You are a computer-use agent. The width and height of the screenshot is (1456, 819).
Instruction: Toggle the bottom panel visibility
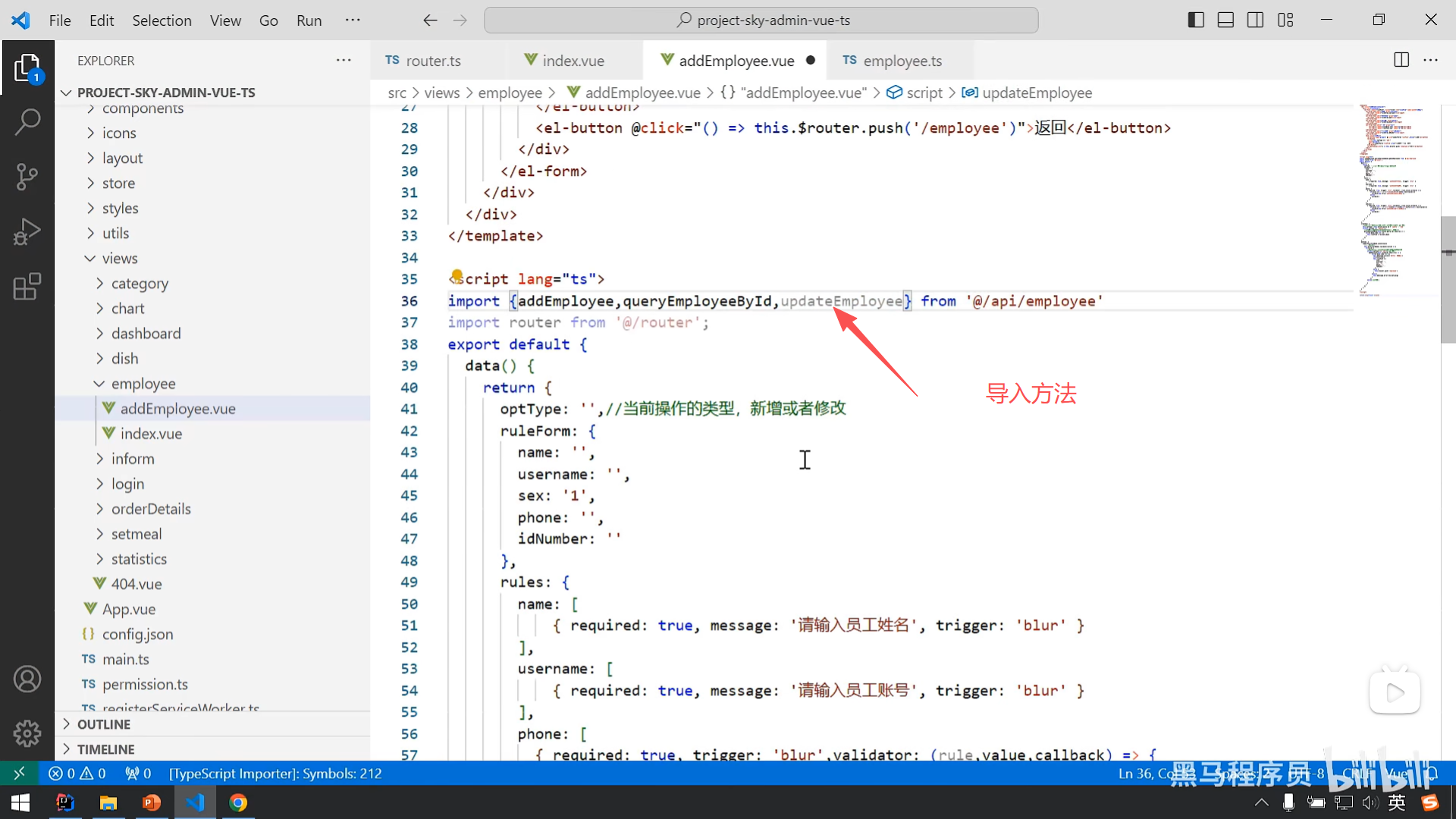(x=1225, y=20)
